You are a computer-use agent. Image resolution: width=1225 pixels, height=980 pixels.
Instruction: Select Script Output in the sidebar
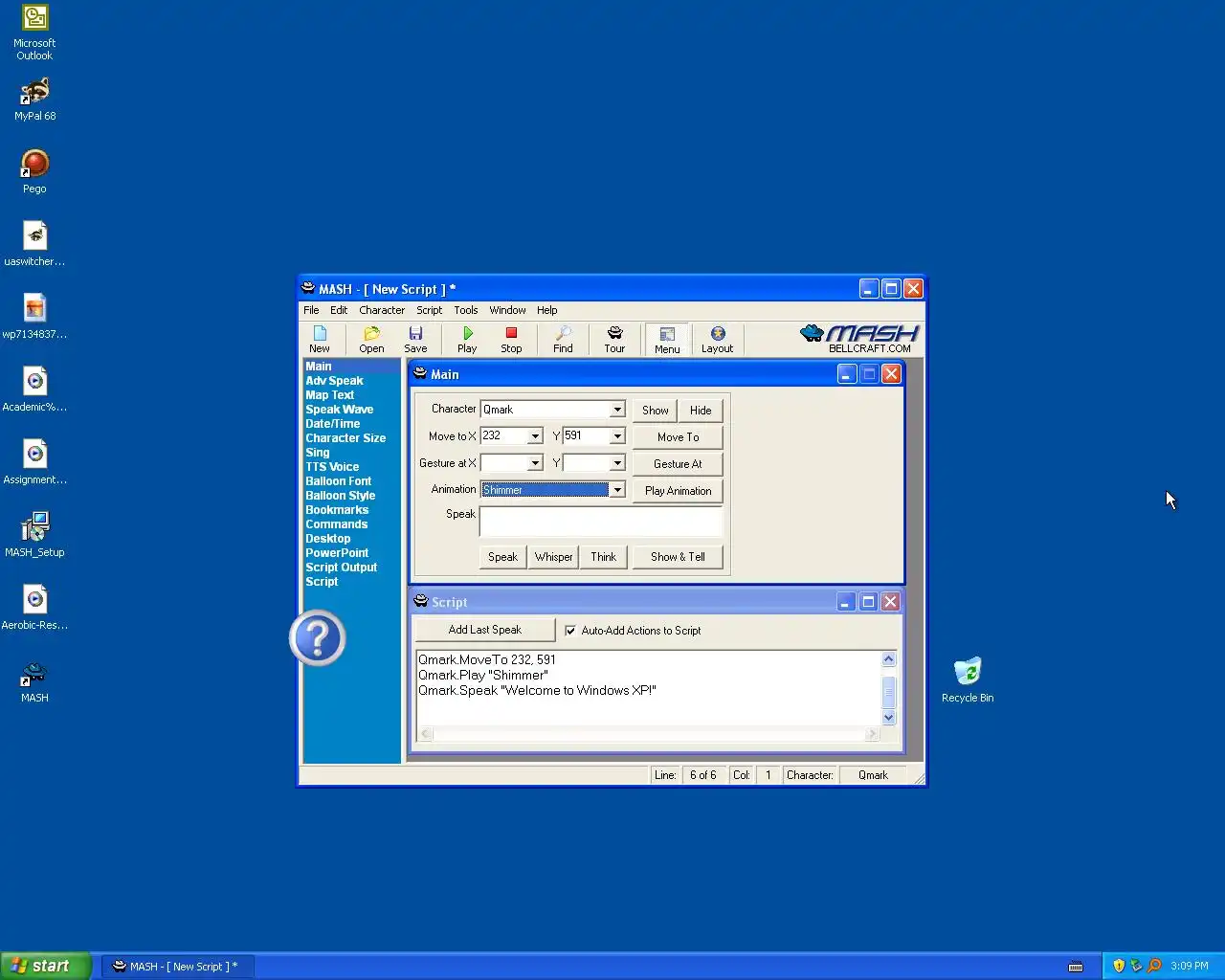point(341,568)
